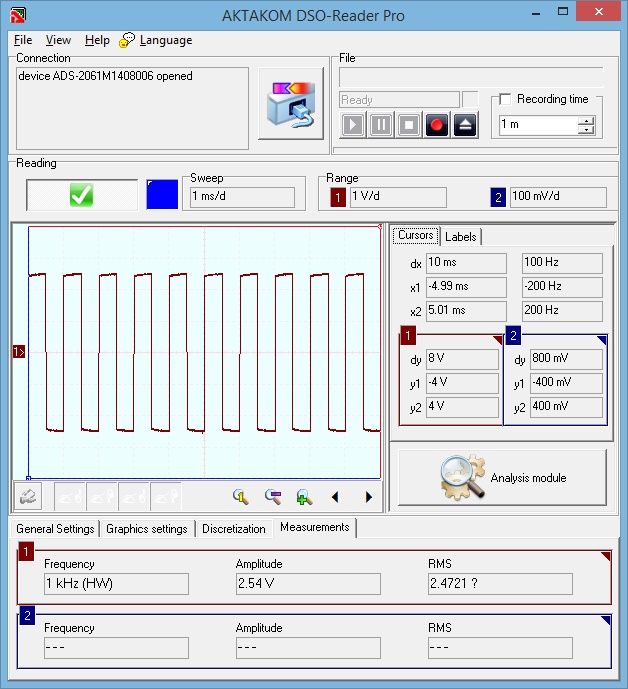Click the blue color swatch beside Reading
Screen dimensions: 628x689
(162, 194)
